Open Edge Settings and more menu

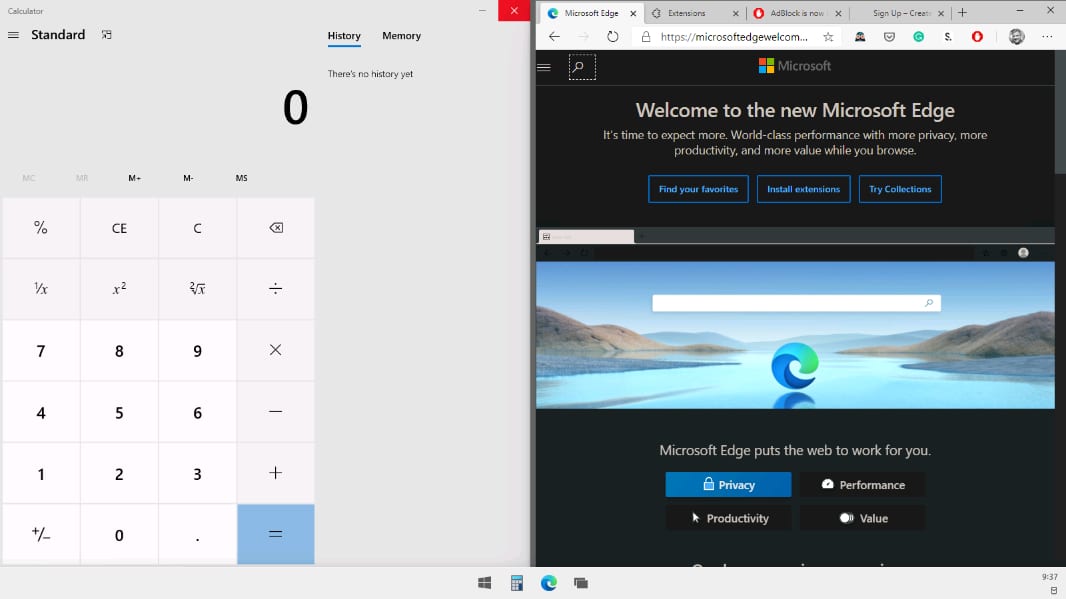pos(1047,37)
